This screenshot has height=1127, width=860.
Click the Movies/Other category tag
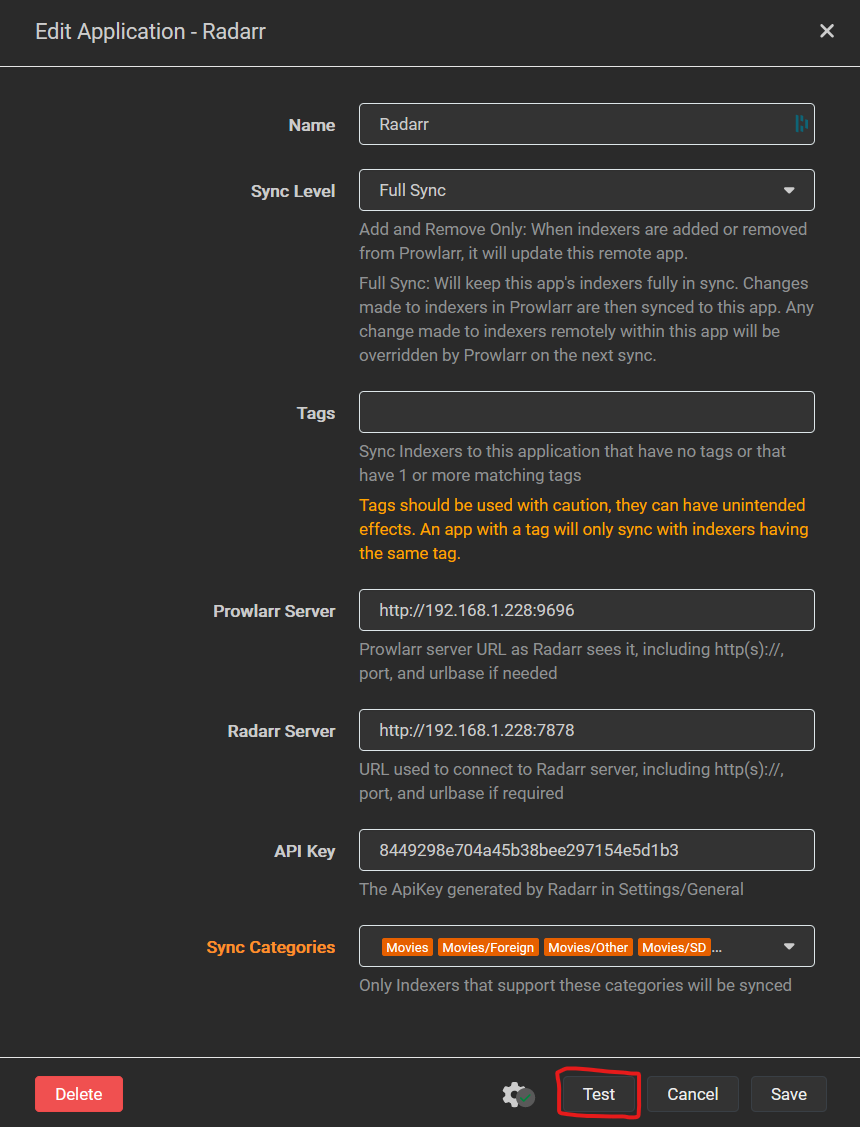point(588,947)
